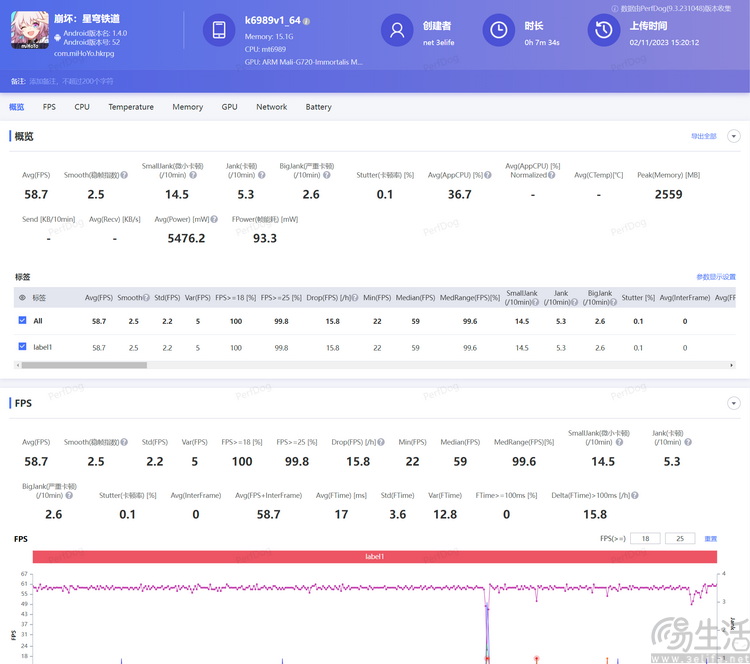Click help icon for Delta(FTime)>100ms
The height and width of the screenshot is (664, 750).
pos(635,495)
